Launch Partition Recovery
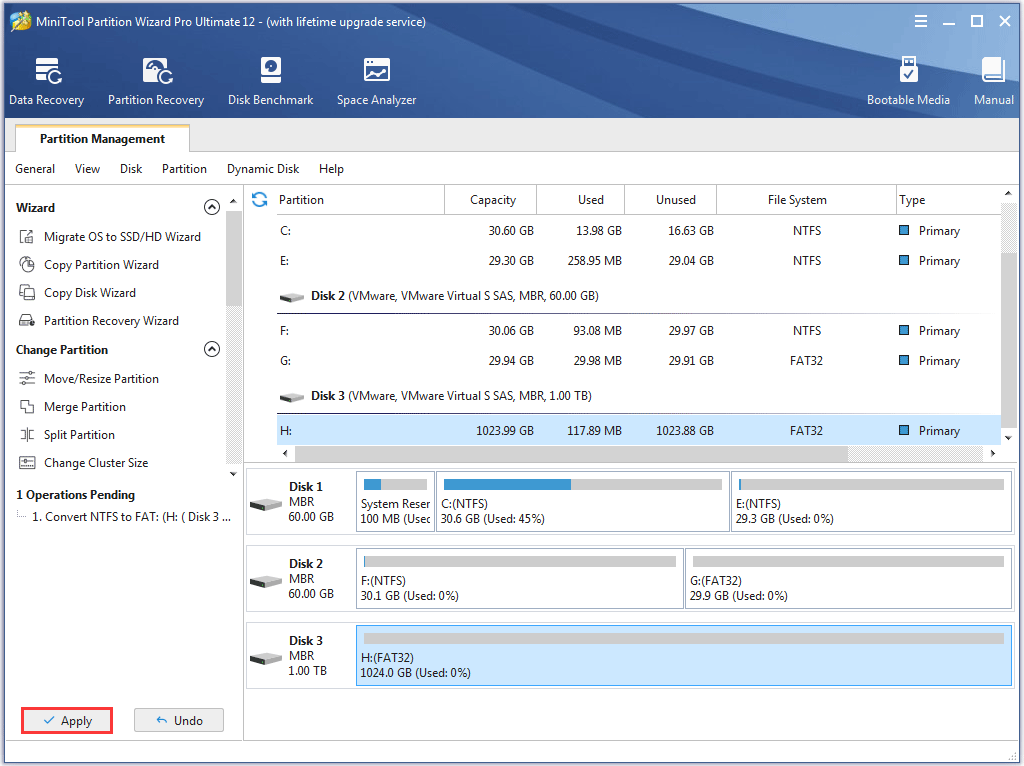The height and width of the screenshot is (766, 1024). 156,80
